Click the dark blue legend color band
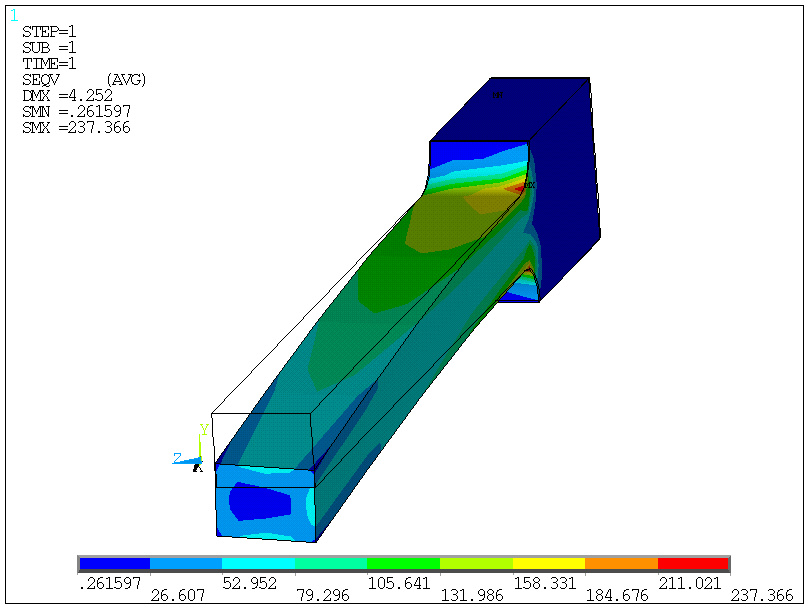The image size is (810, 610). click(x=115, y=564)
